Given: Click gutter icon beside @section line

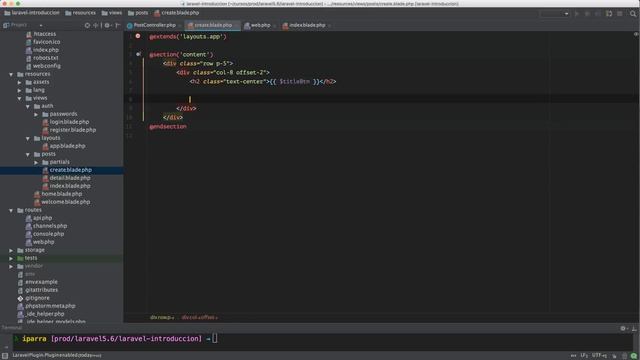Looking at the screenshot, I should (x=138, y=54).
